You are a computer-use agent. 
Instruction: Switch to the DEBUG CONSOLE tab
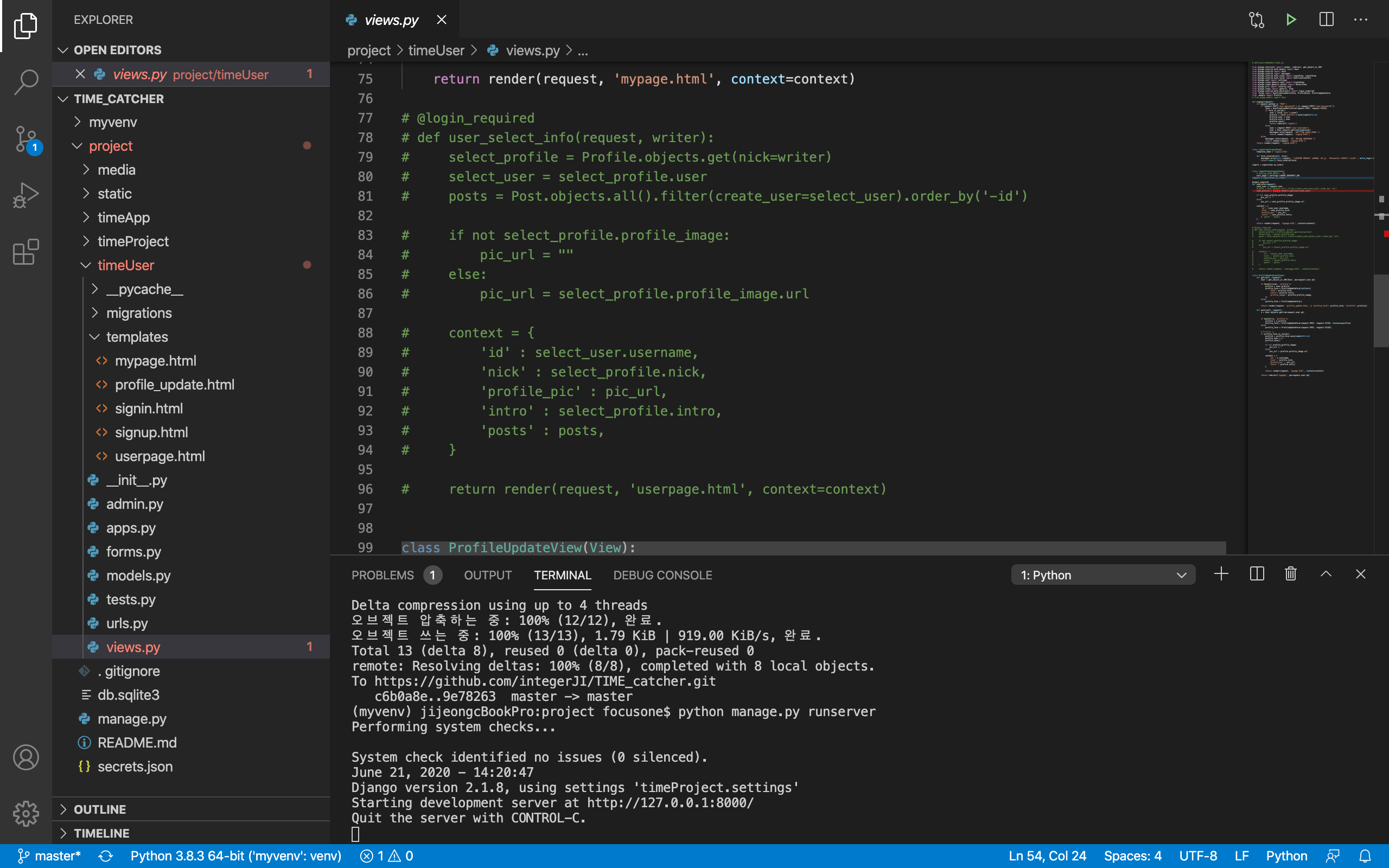click(662, 575)
